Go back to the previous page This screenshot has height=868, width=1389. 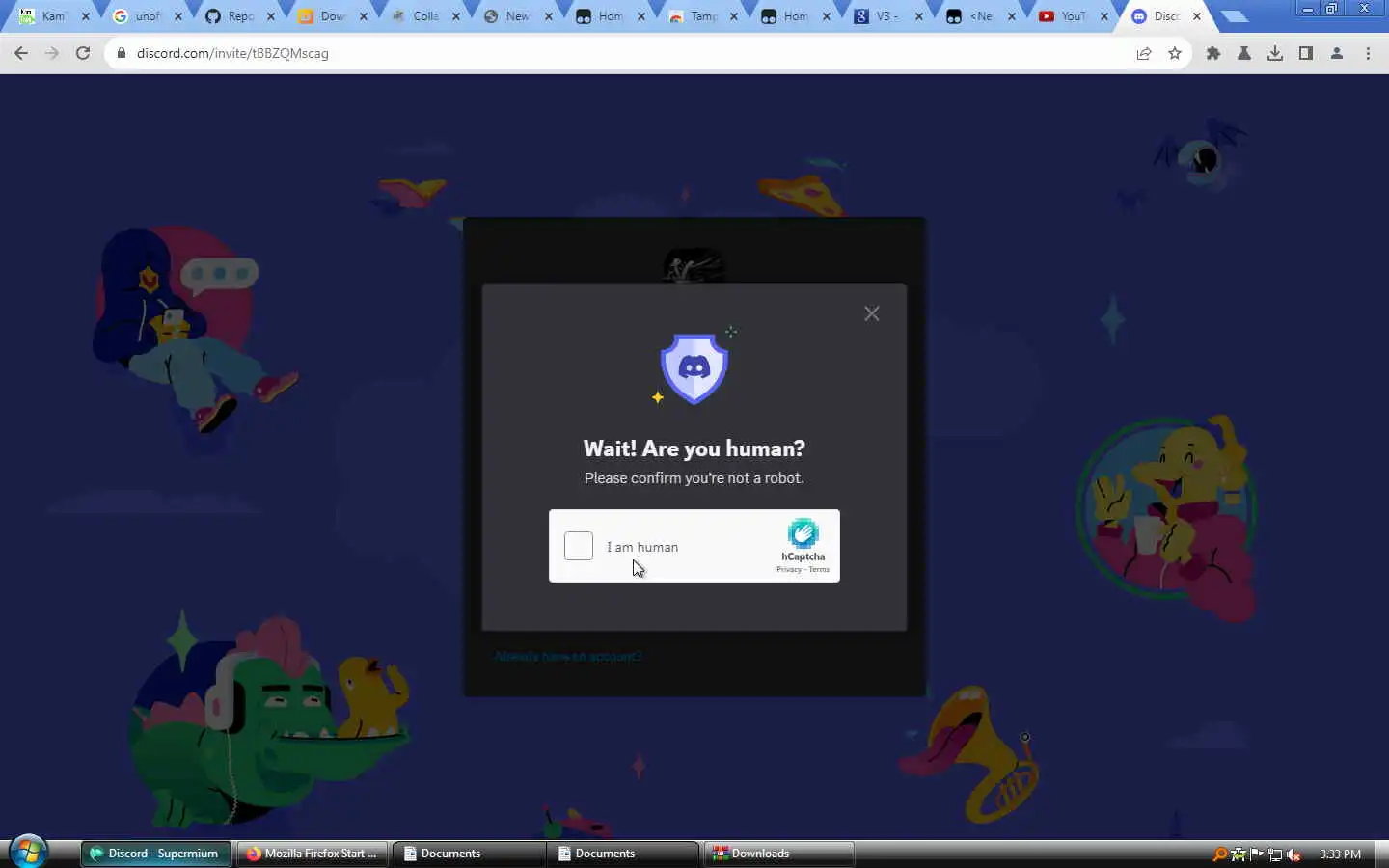click(21, 53)
